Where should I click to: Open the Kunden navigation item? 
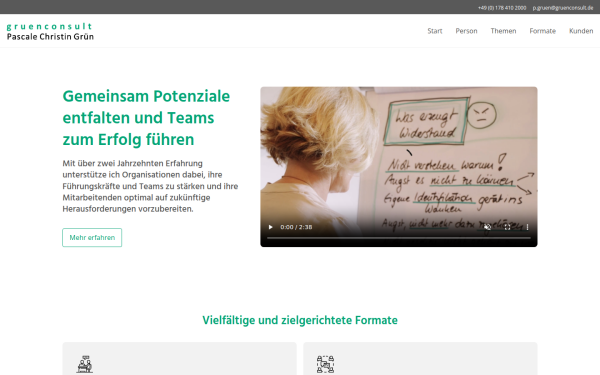coord(581,31)
